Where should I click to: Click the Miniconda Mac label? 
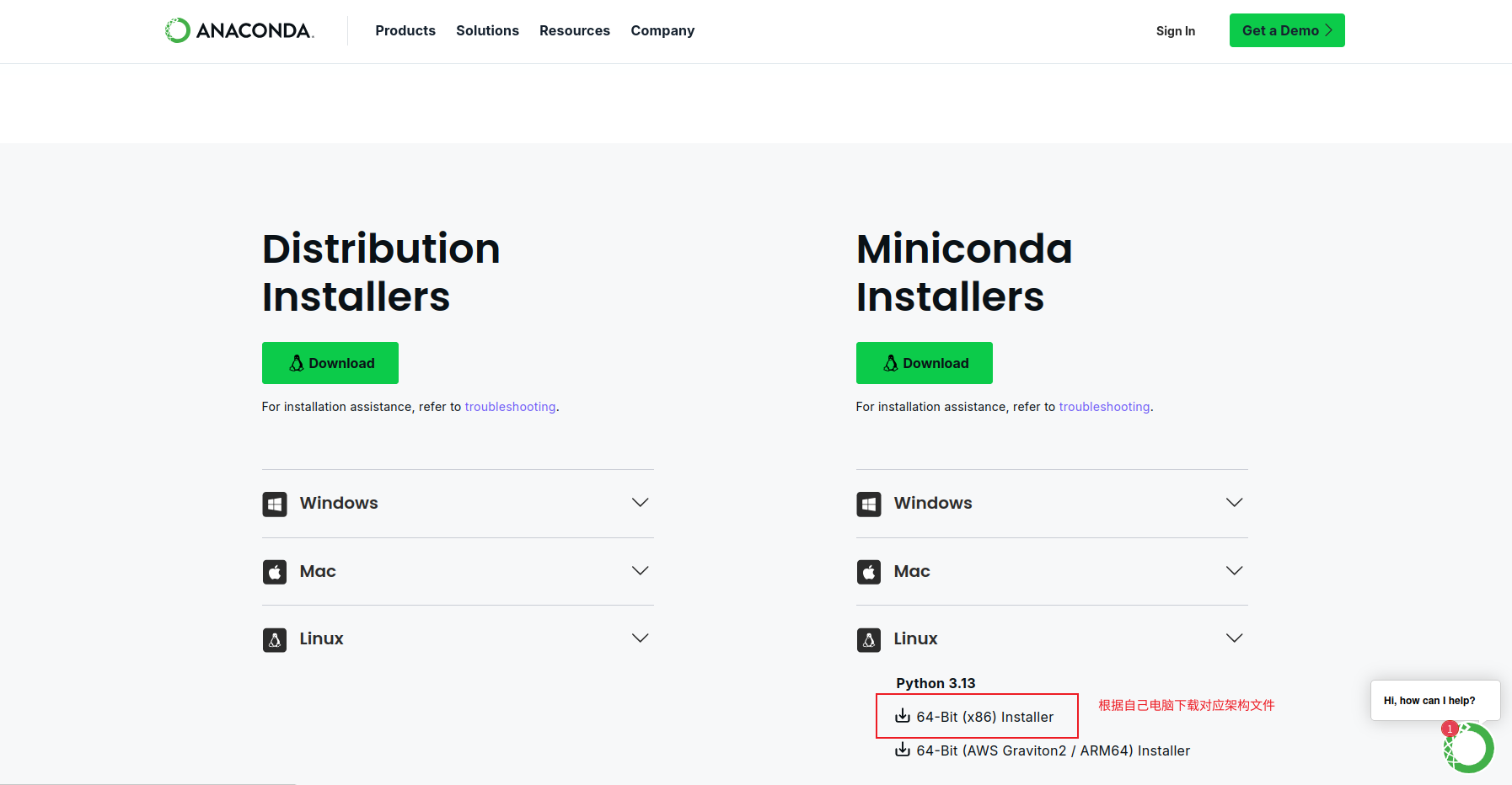pos(912,571)
